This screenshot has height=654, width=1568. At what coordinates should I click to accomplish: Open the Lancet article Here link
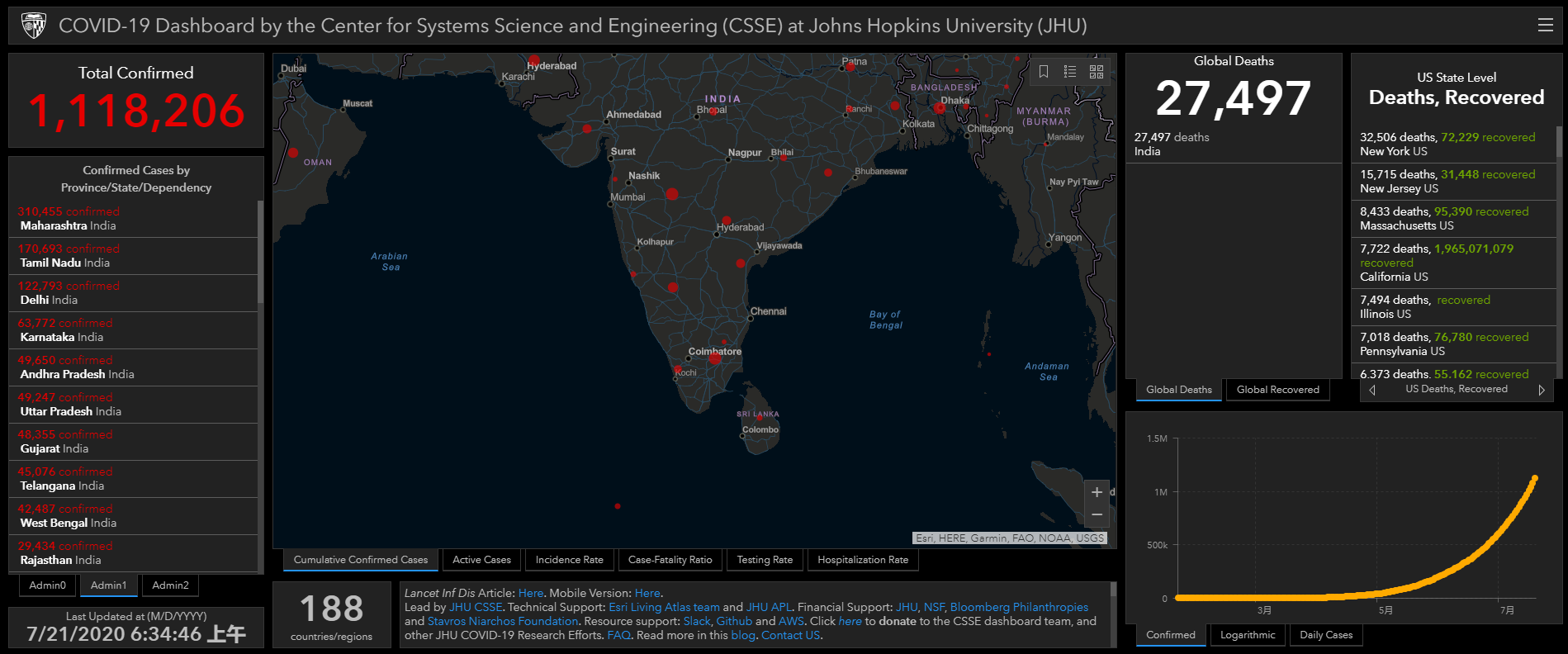pyautogui.click(x=531, y=593)
